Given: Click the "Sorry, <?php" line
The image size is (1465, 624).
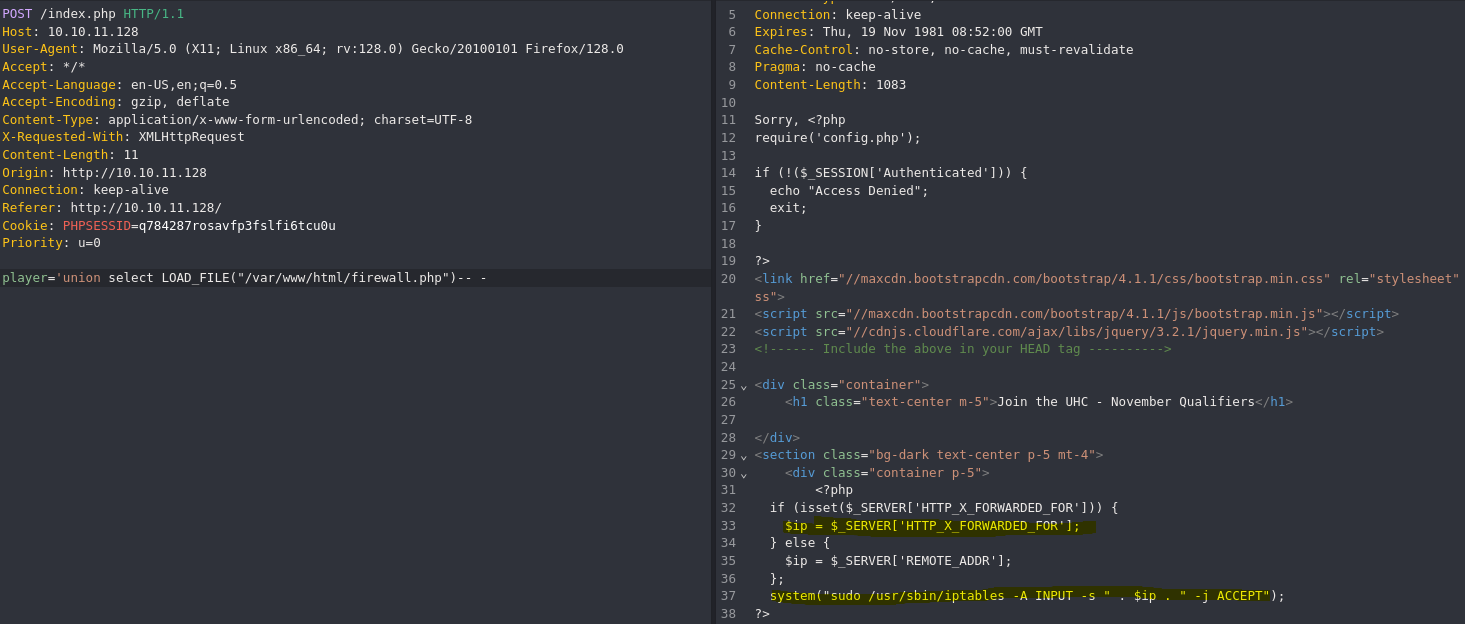Looking at the screenshot, I should tap(800, 120).
